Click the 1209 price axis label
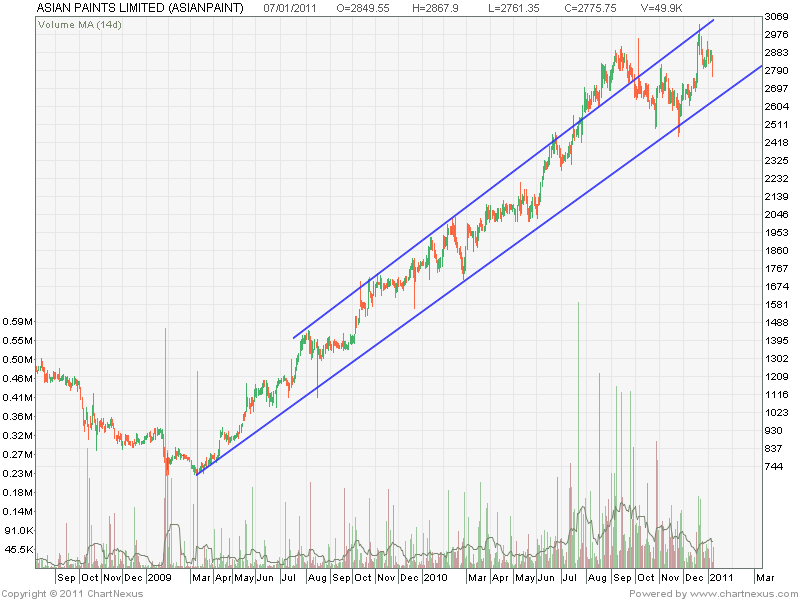Image resolution: width=800 pixels, height=600 pixels. pyautogui.click(x=776, y=377)
